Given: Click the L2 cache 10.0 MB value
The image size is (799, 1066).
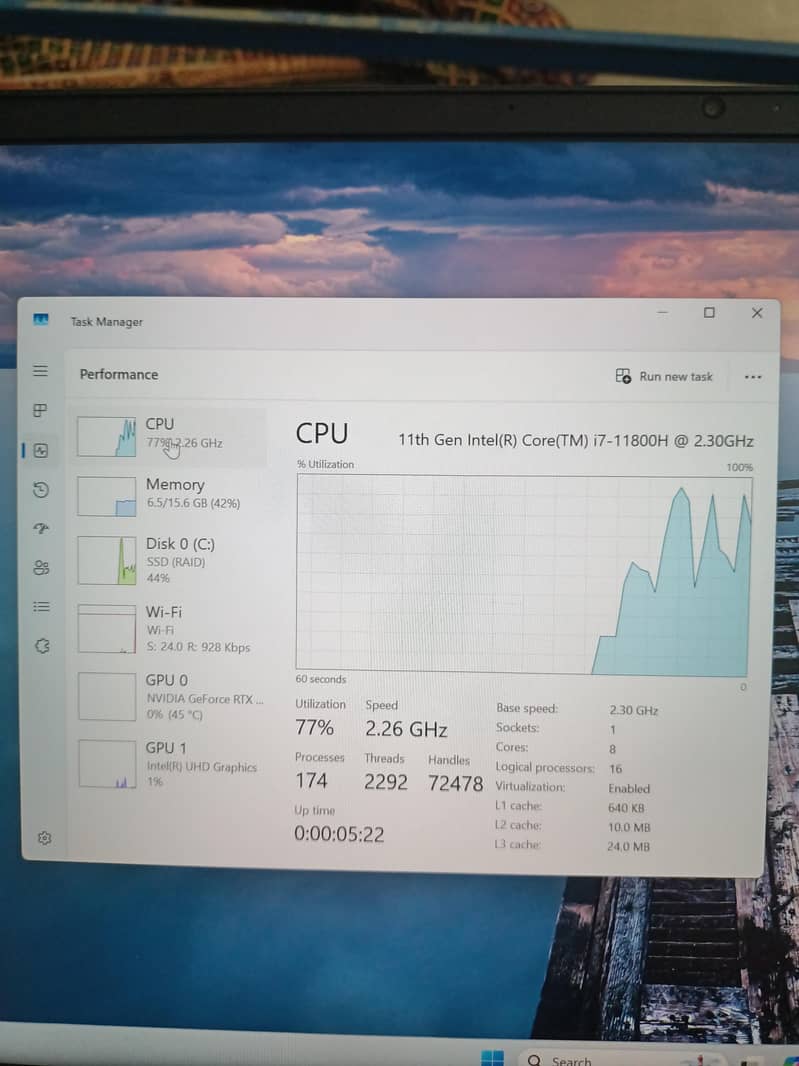Looking at the screenshot, I should [x=629, y=827].
